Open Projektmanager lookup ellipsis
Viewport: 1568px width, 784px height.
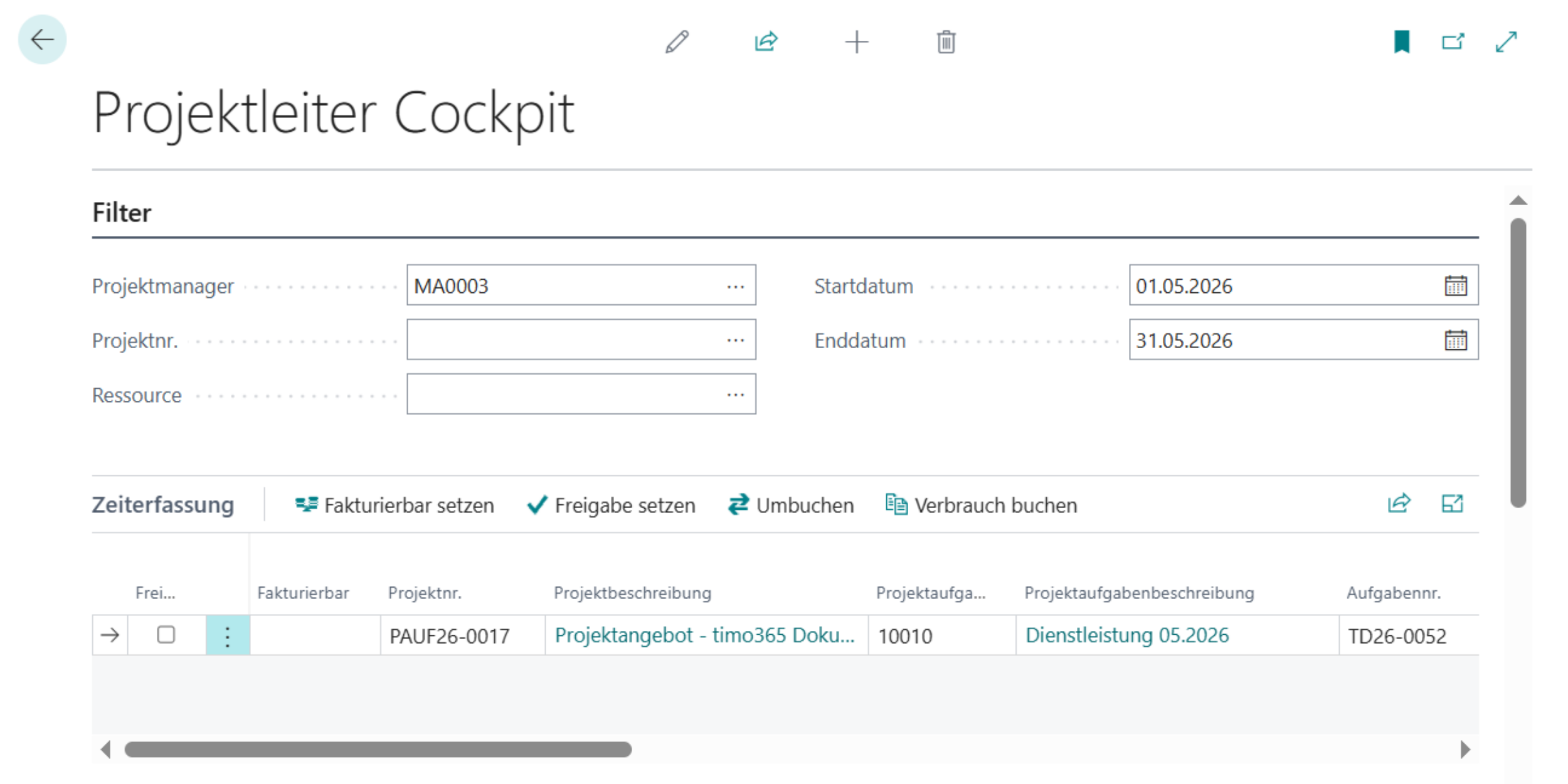pyautogui.click(x=736, y=287)
